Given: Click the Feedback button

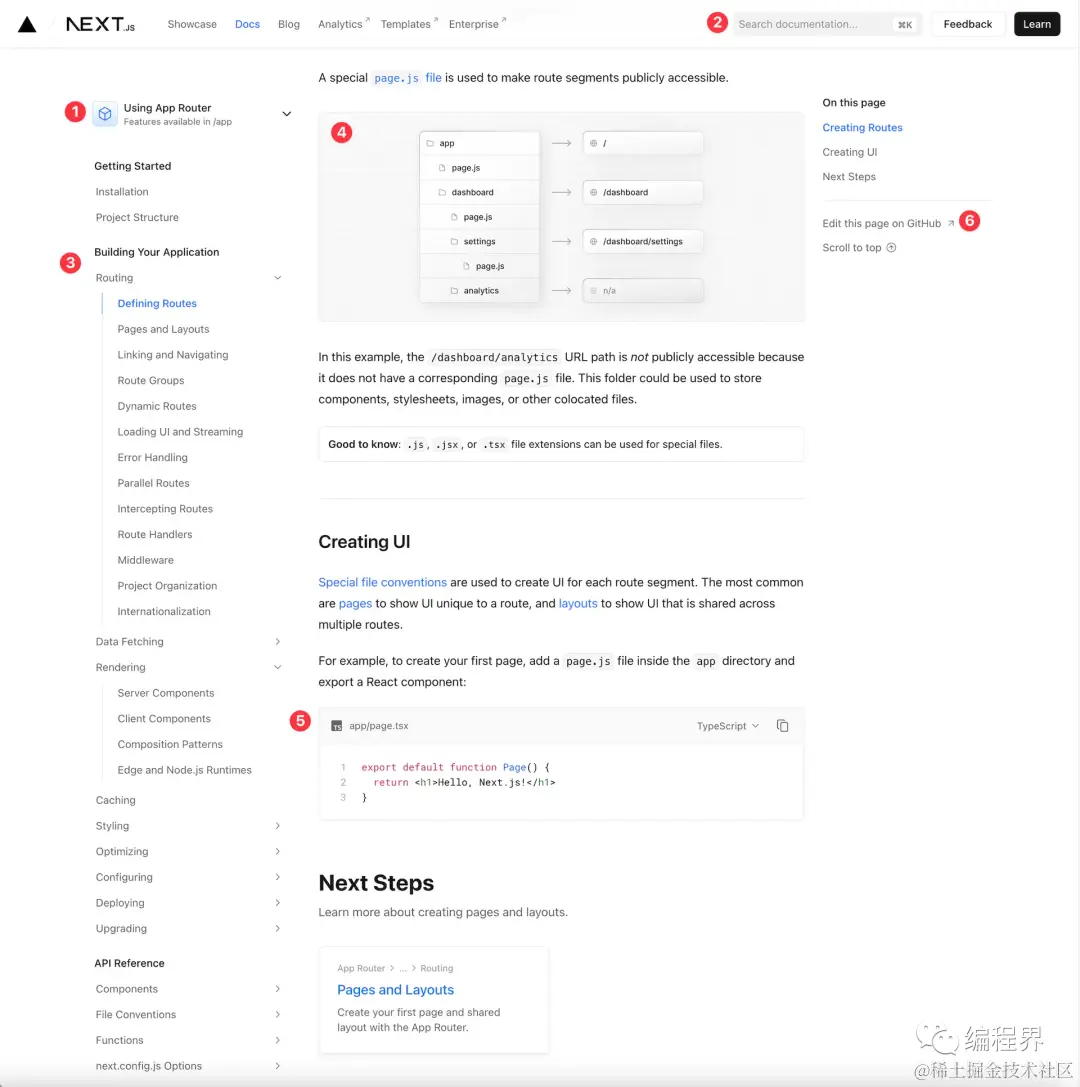Looking at the screenshot, I should [968, 24].
